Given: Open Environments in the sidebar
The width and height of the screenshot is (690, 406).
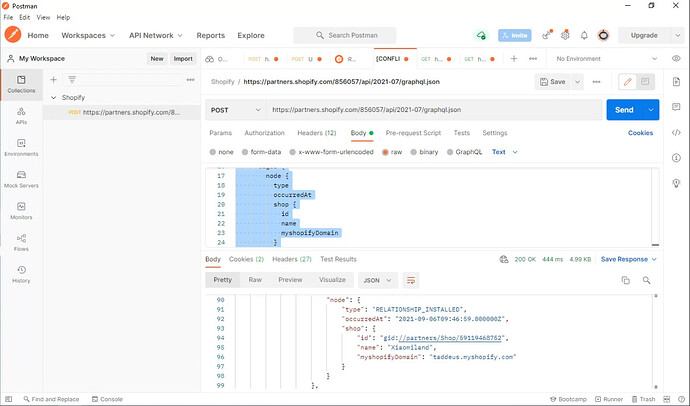Looking at the screenshot, I should coord(21,147).
